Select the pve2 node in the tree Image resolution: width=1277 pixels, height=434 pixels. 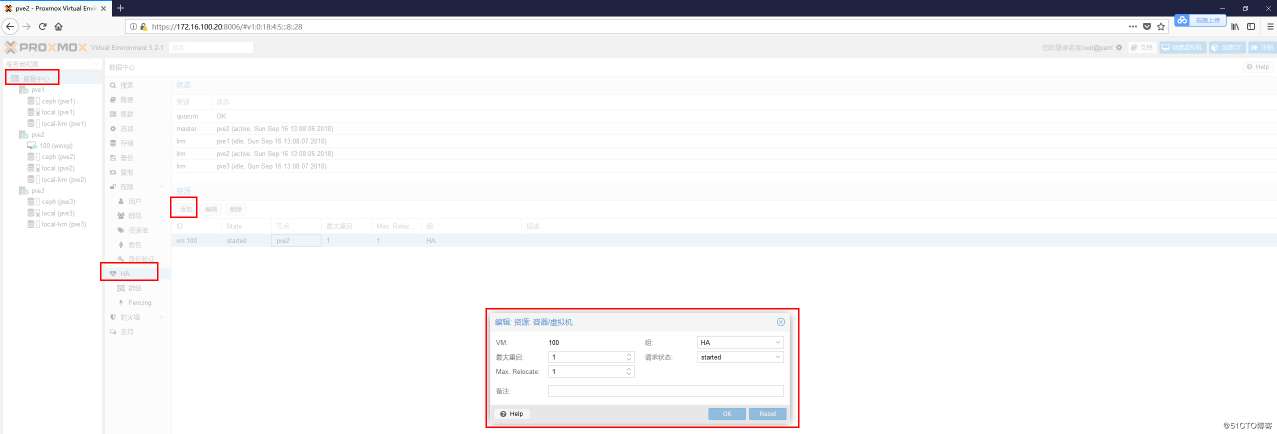38,134
